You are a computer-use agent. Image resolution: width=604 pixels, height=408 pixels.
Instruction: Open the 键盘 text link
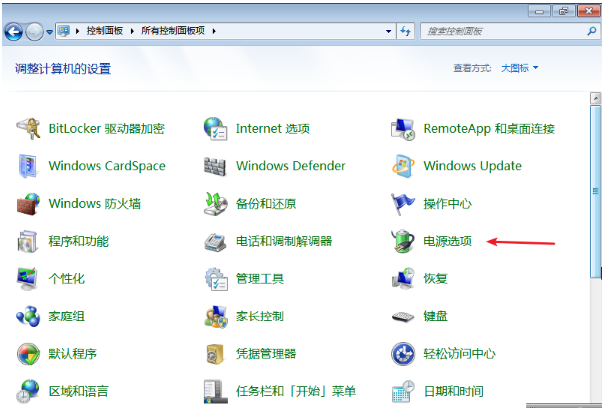pos(435,316)
